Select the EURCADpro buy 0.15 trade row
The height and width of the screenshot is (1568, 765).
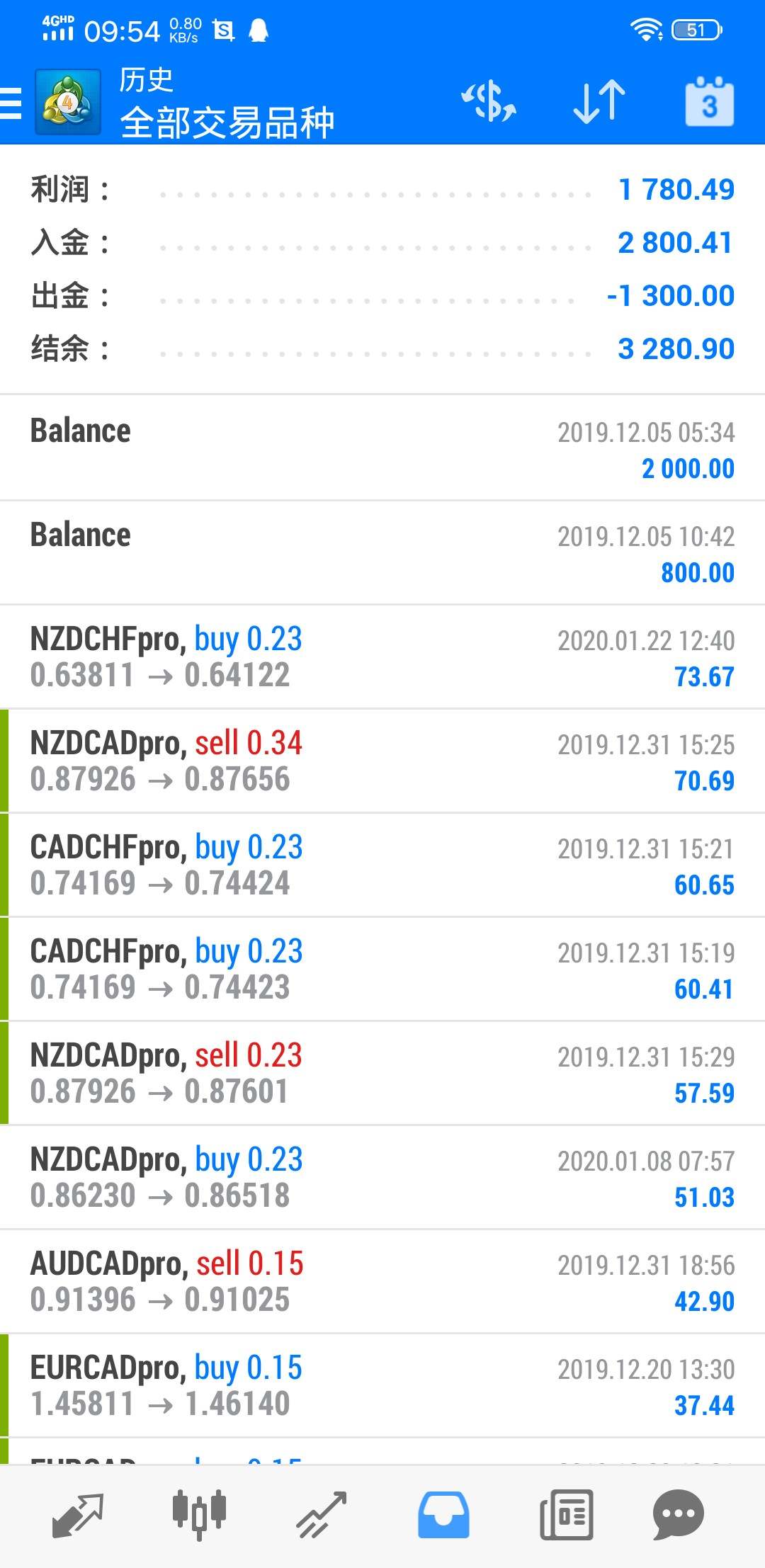click(382, 1385)
